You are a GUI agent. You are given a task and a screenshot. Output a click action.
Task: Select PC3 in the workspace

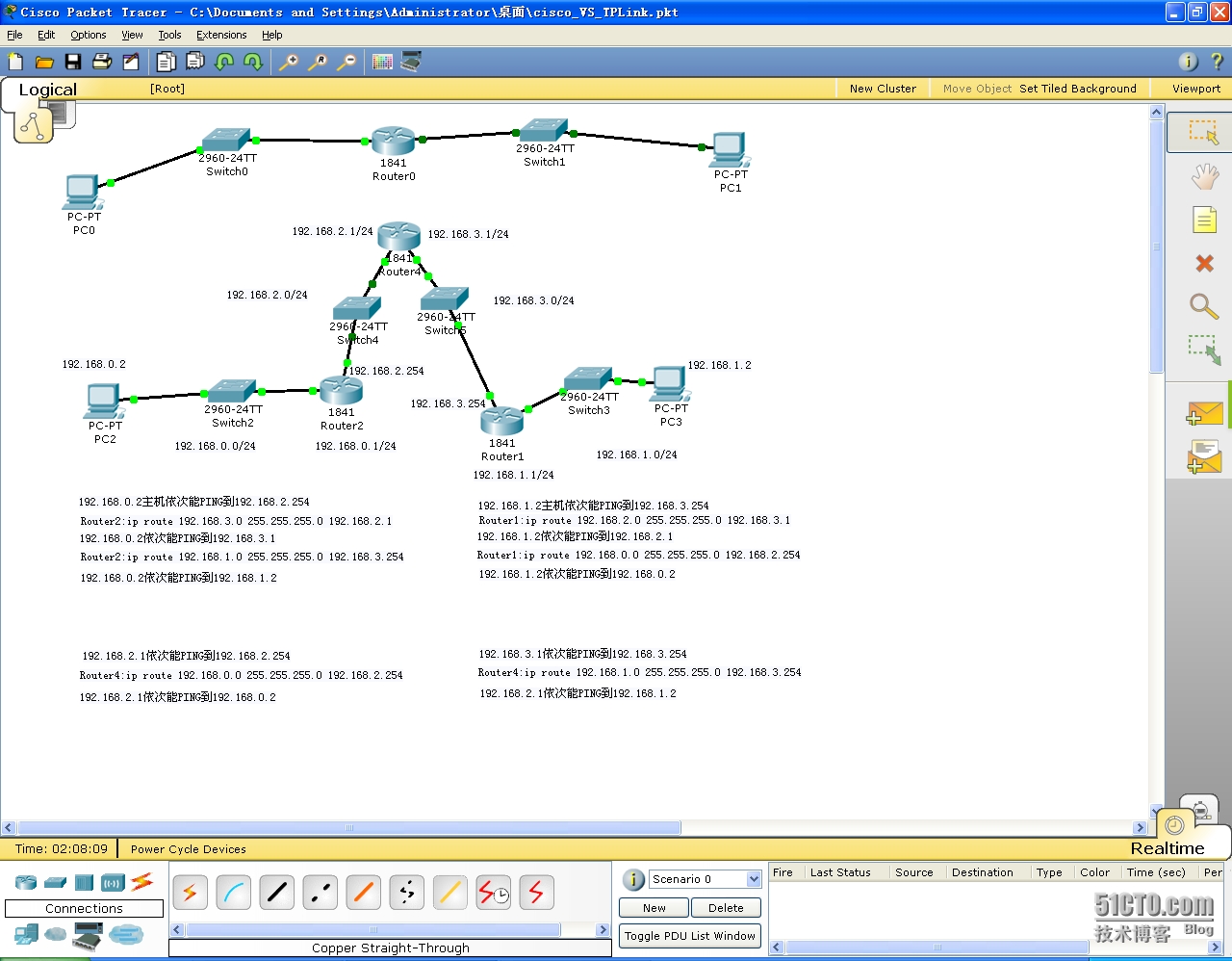pyautogui.click(x=670, y=384)
